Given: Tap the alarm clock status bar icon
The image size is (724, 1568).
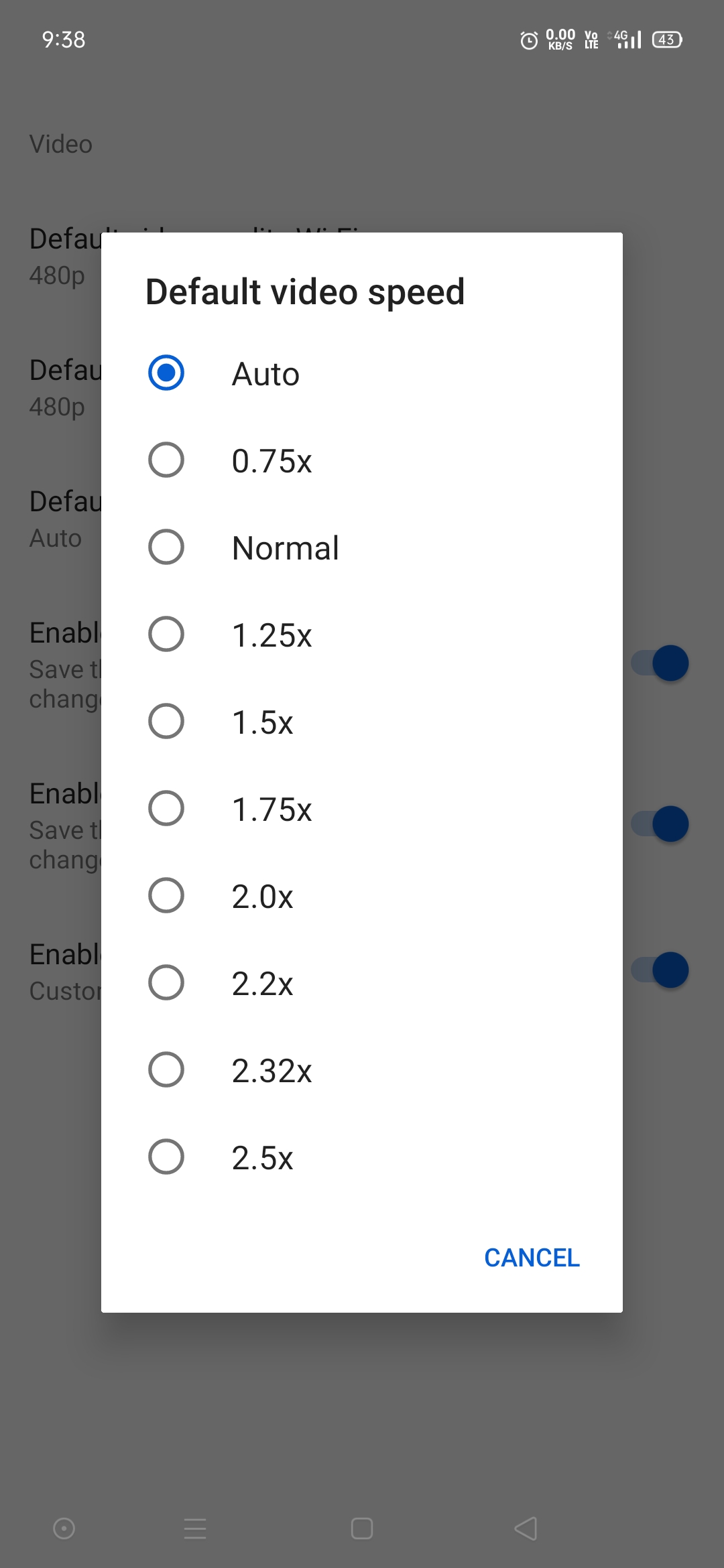Looking at the screenshot, I should point(528,40).
